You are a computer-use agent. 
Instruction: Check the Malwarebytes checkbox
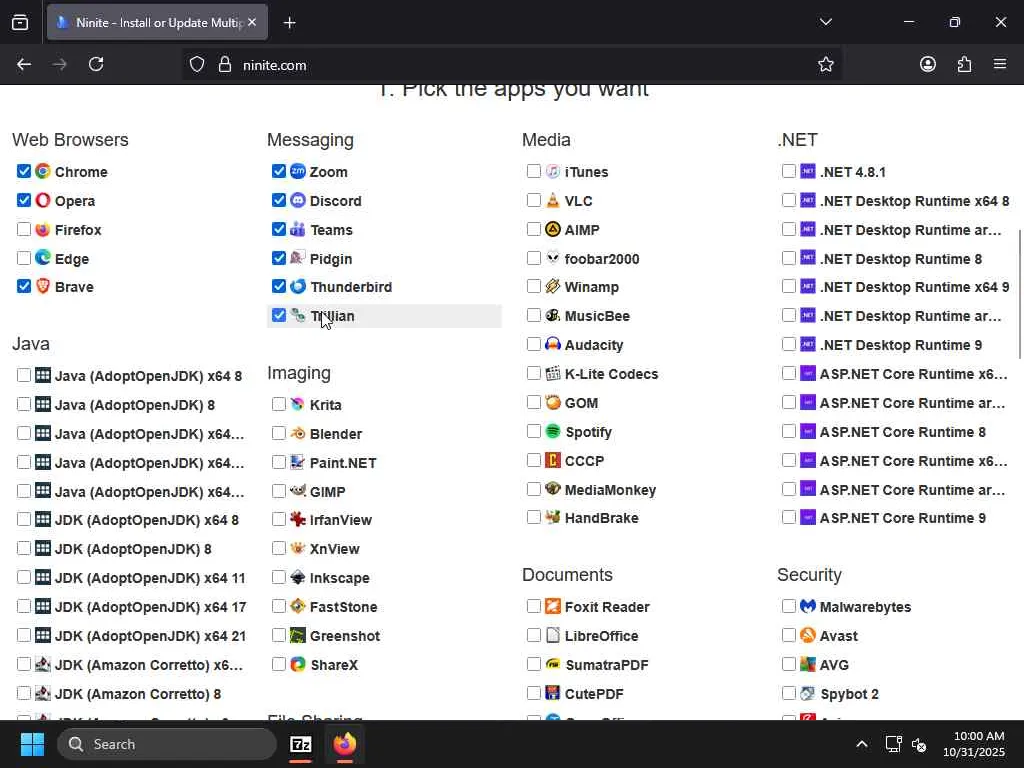coord(789,606)
